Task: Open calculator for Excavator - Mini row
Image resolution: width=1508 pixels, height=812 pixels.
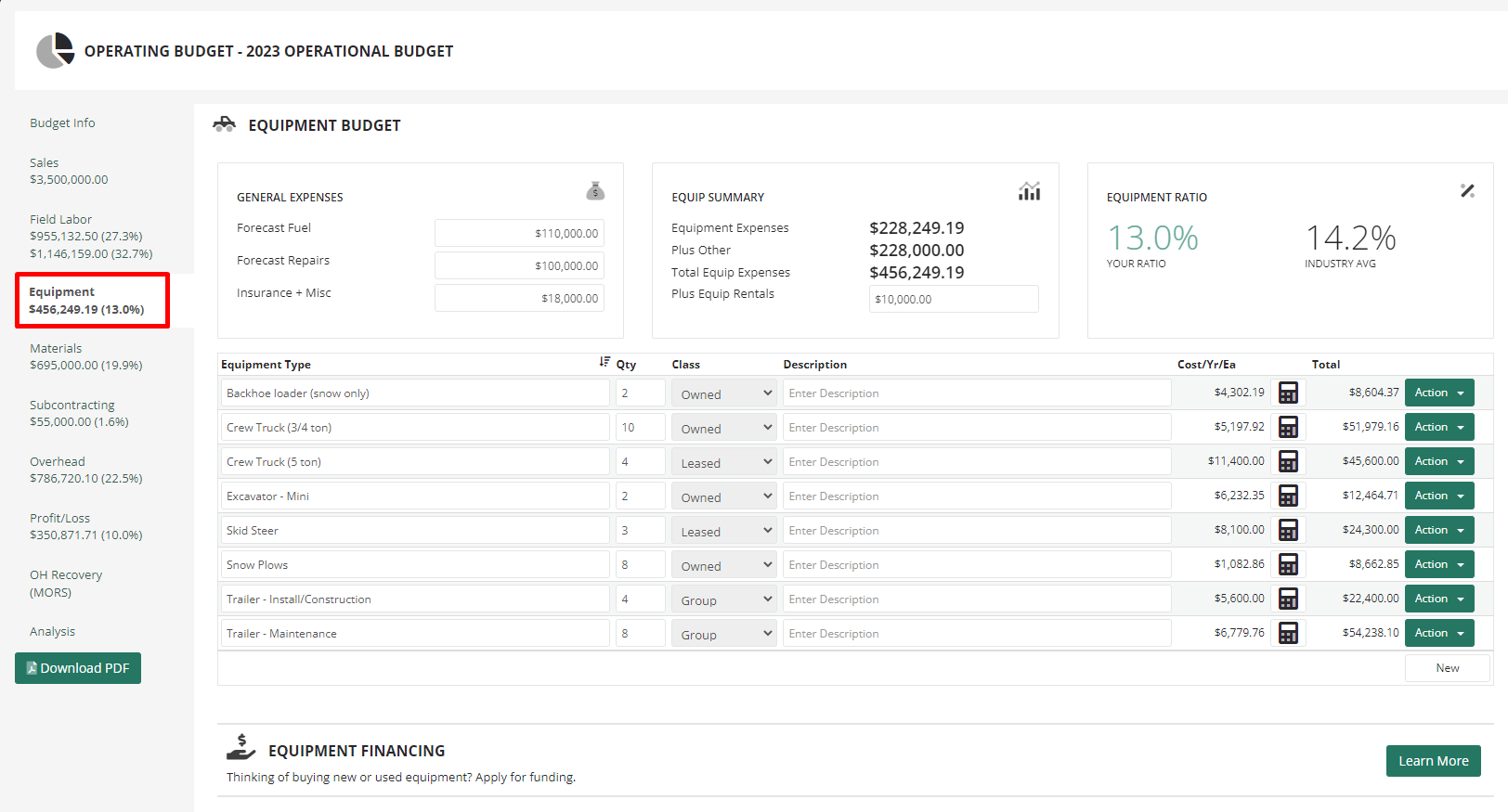Action: coord(1288,496)
